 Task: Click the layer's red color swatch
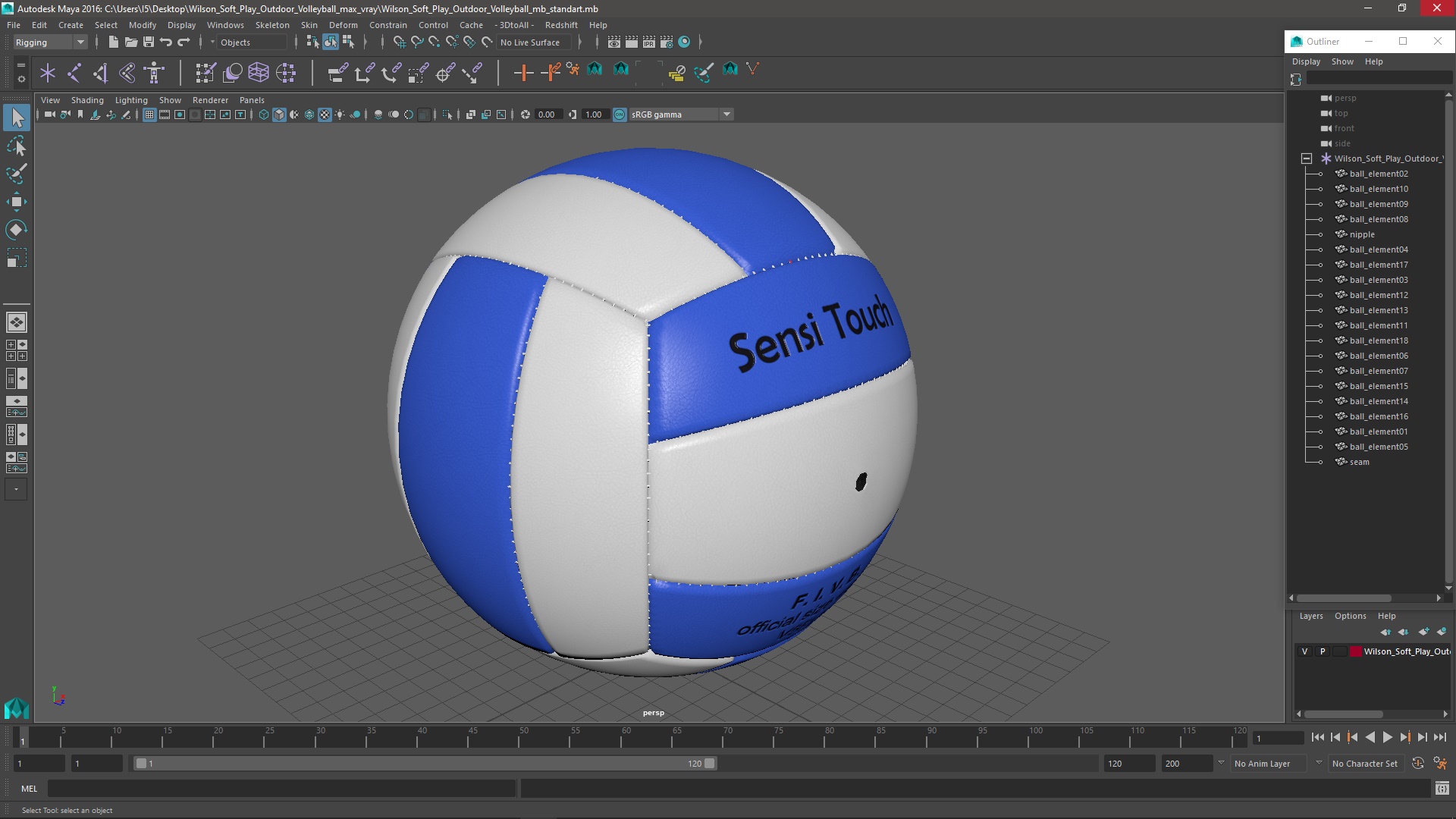[1355, 651]
